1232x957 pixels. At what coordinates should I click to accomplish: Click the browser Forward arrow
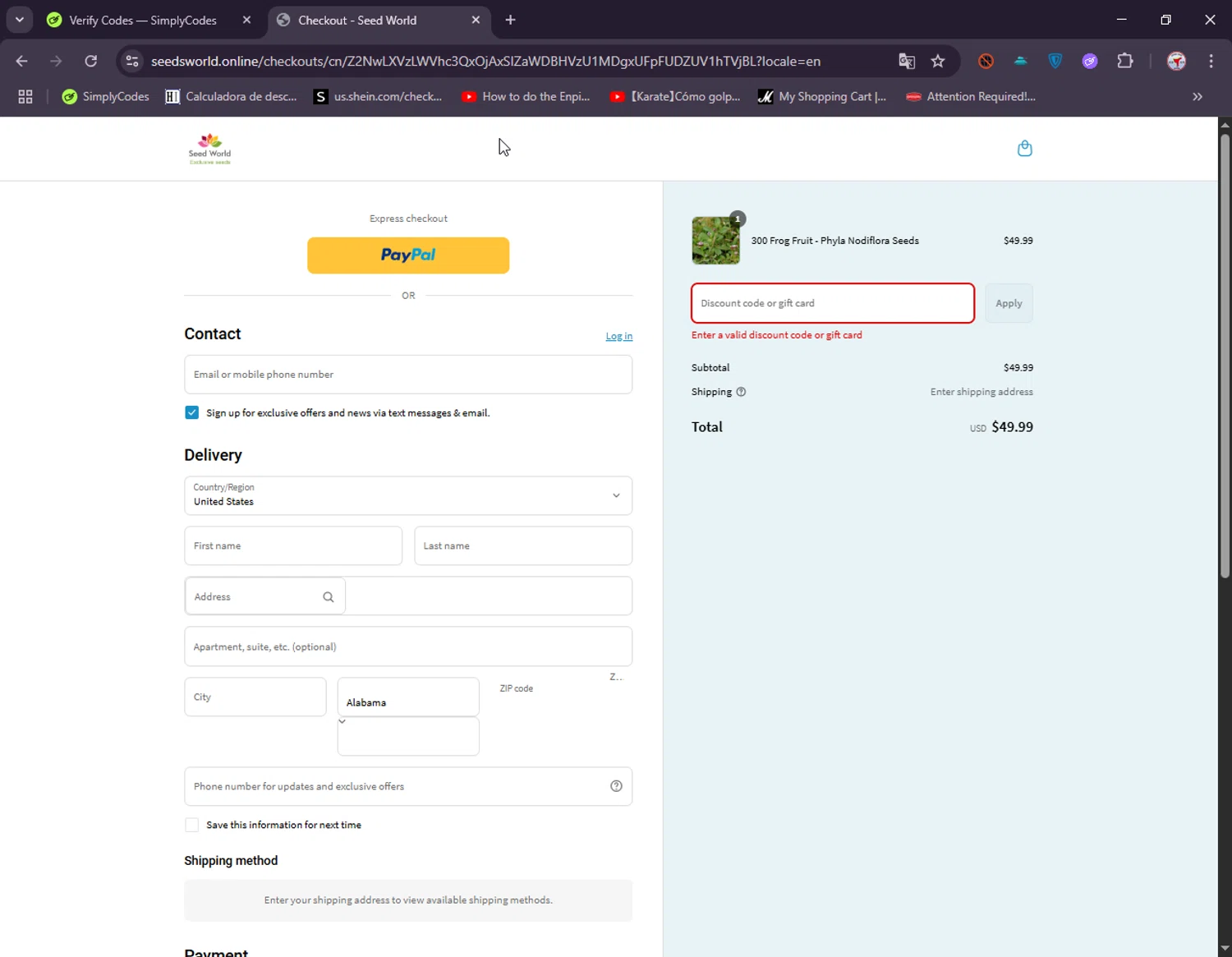[56, 61]
